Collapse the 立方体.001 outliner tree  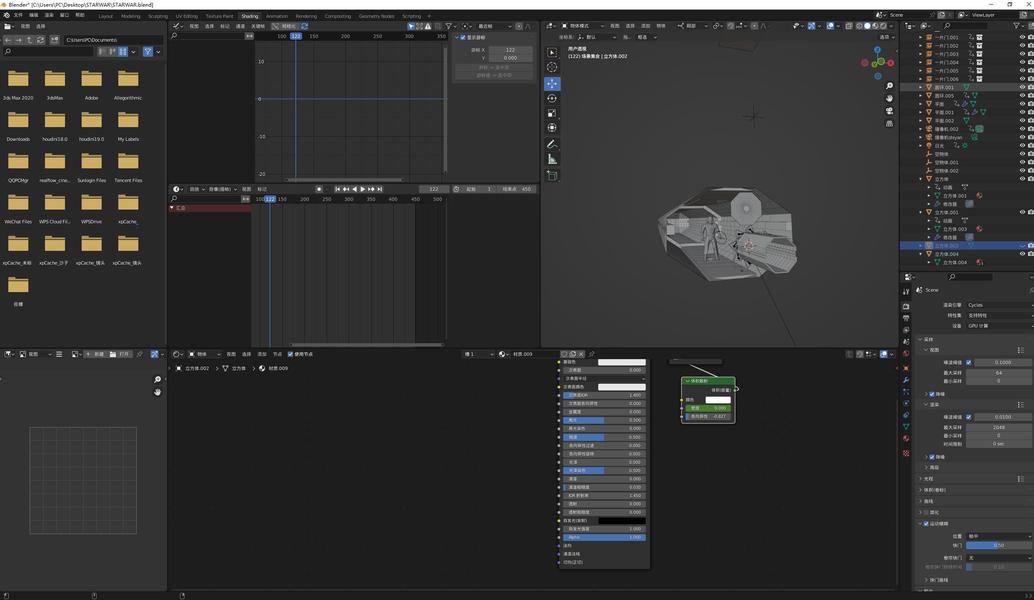click(921, 212)
